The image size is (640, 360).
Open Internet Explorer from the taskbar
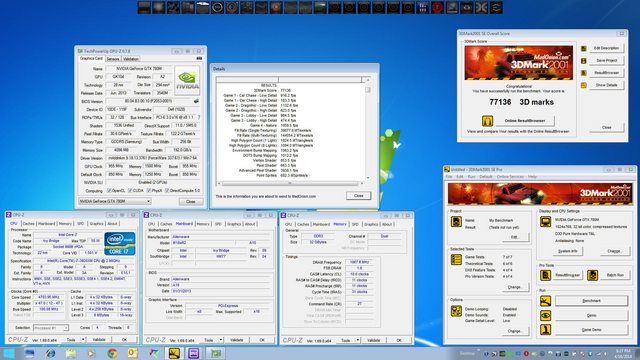50,353
